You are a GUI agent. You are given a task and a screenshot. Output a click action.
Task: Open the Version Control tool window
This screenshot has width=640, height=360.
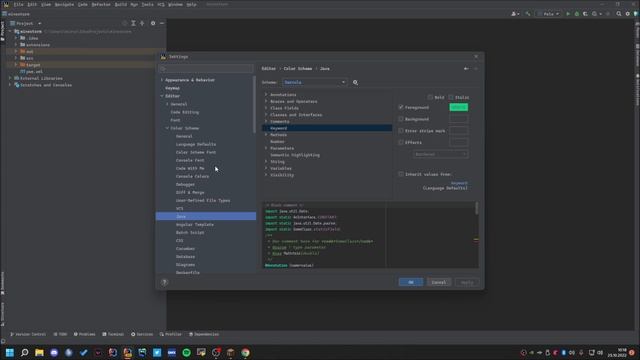coord(28,334)
